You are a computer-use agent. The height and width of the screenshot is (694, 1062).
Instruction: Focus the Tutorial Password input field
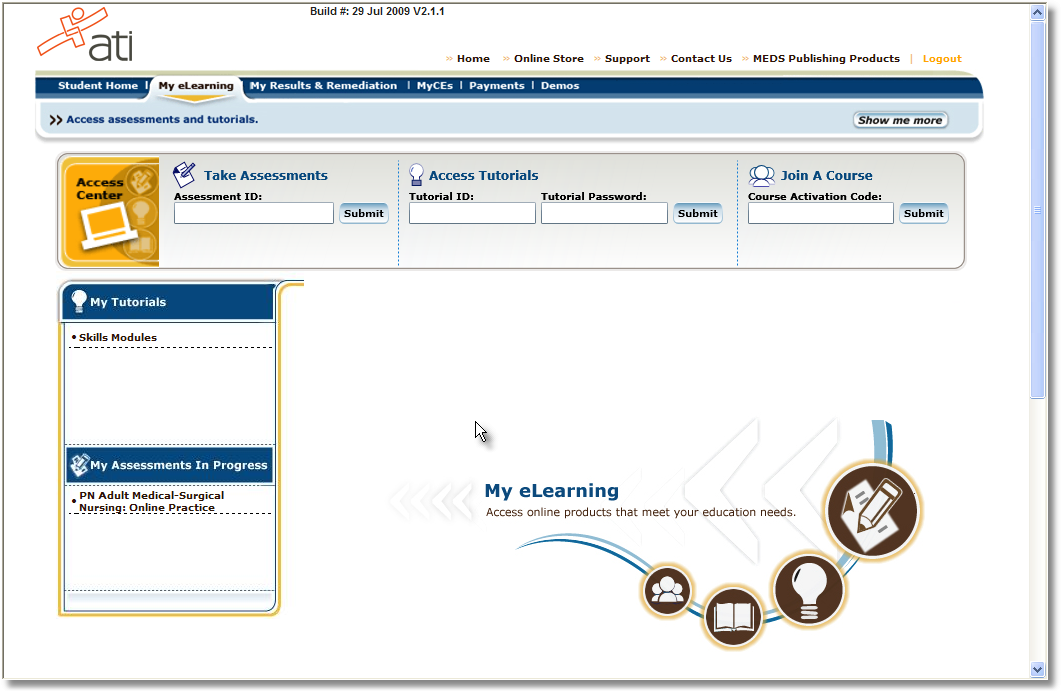[x=604, y=213]
